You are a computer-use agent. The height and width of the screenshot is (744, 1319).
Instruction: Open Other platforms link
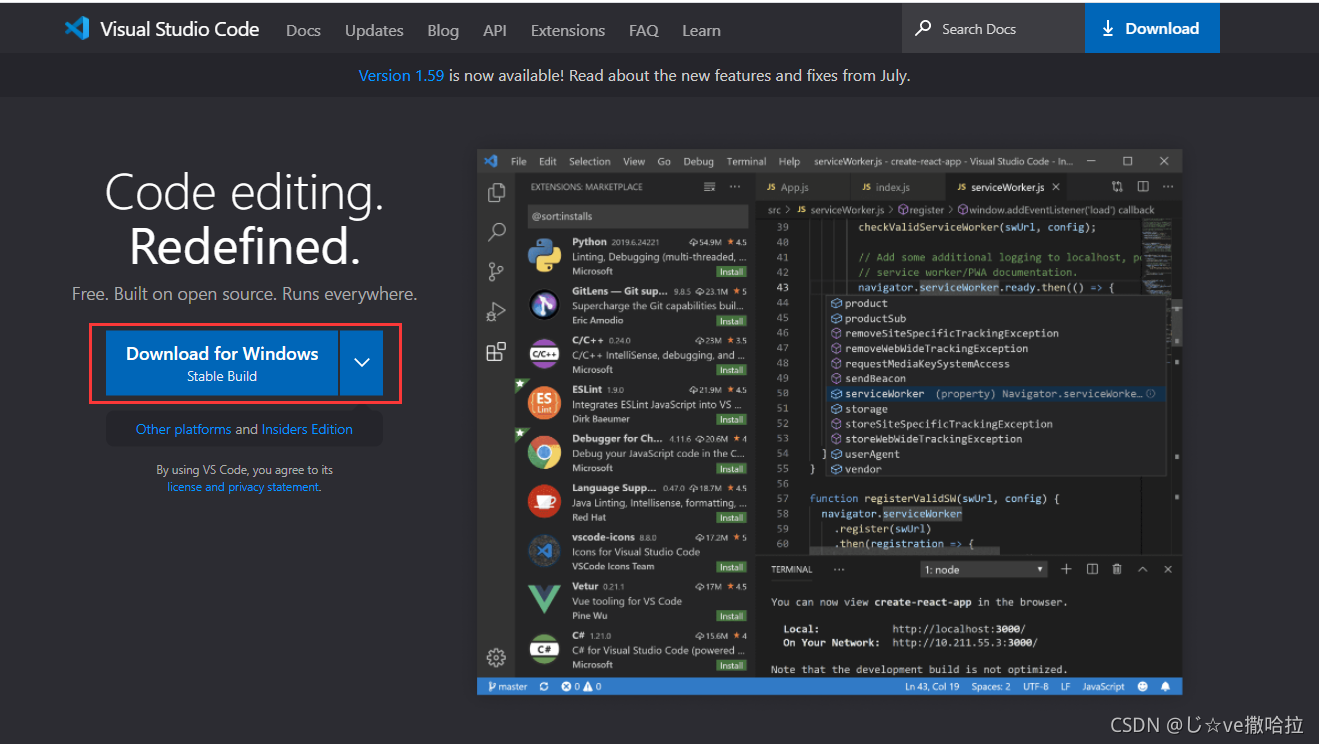183,429
